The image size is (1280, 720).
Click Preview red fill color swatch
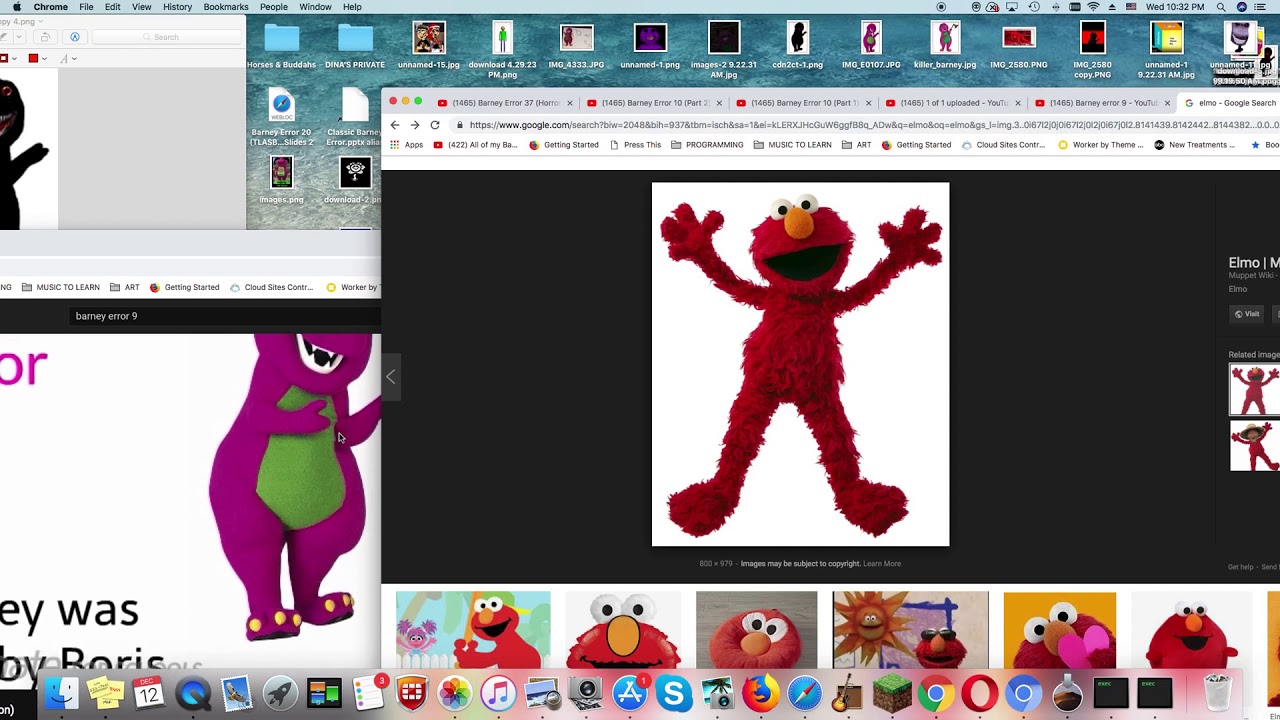click(33, 58)
